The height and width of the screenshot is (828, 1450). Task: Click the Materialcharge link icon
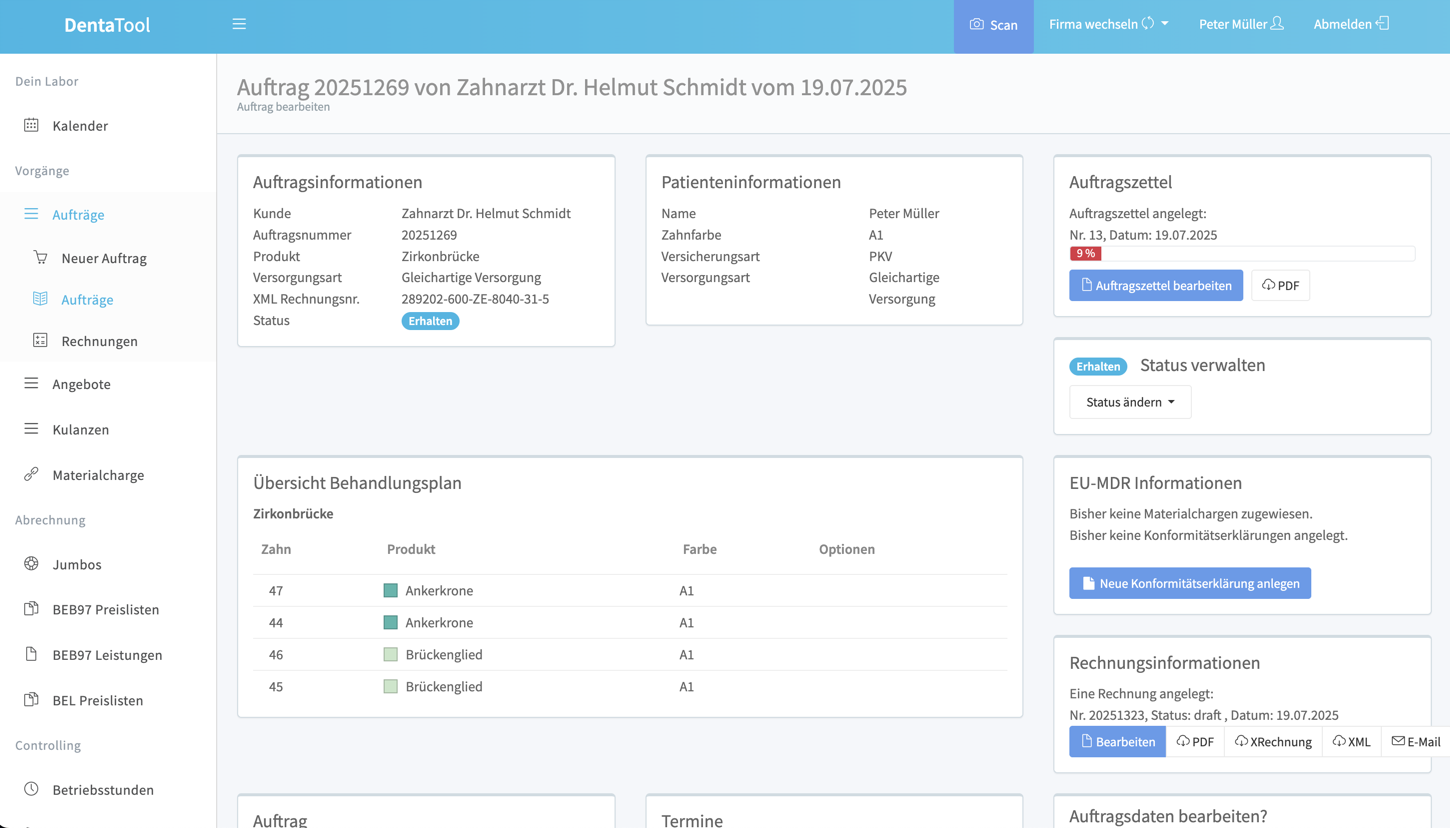click(32, 474)
